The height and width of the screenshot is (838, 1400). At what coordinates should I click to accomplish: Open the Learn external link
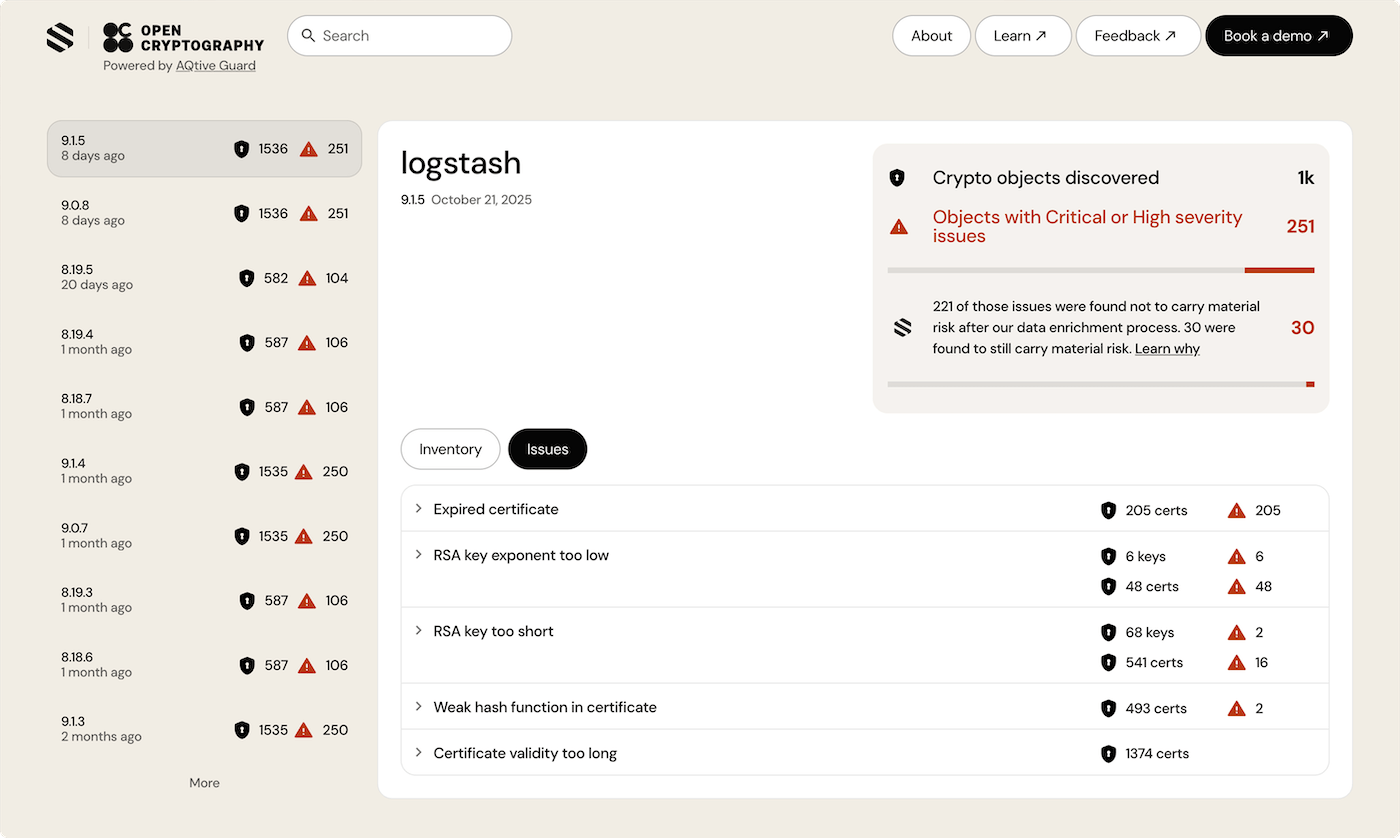(x=1023, y=36)
